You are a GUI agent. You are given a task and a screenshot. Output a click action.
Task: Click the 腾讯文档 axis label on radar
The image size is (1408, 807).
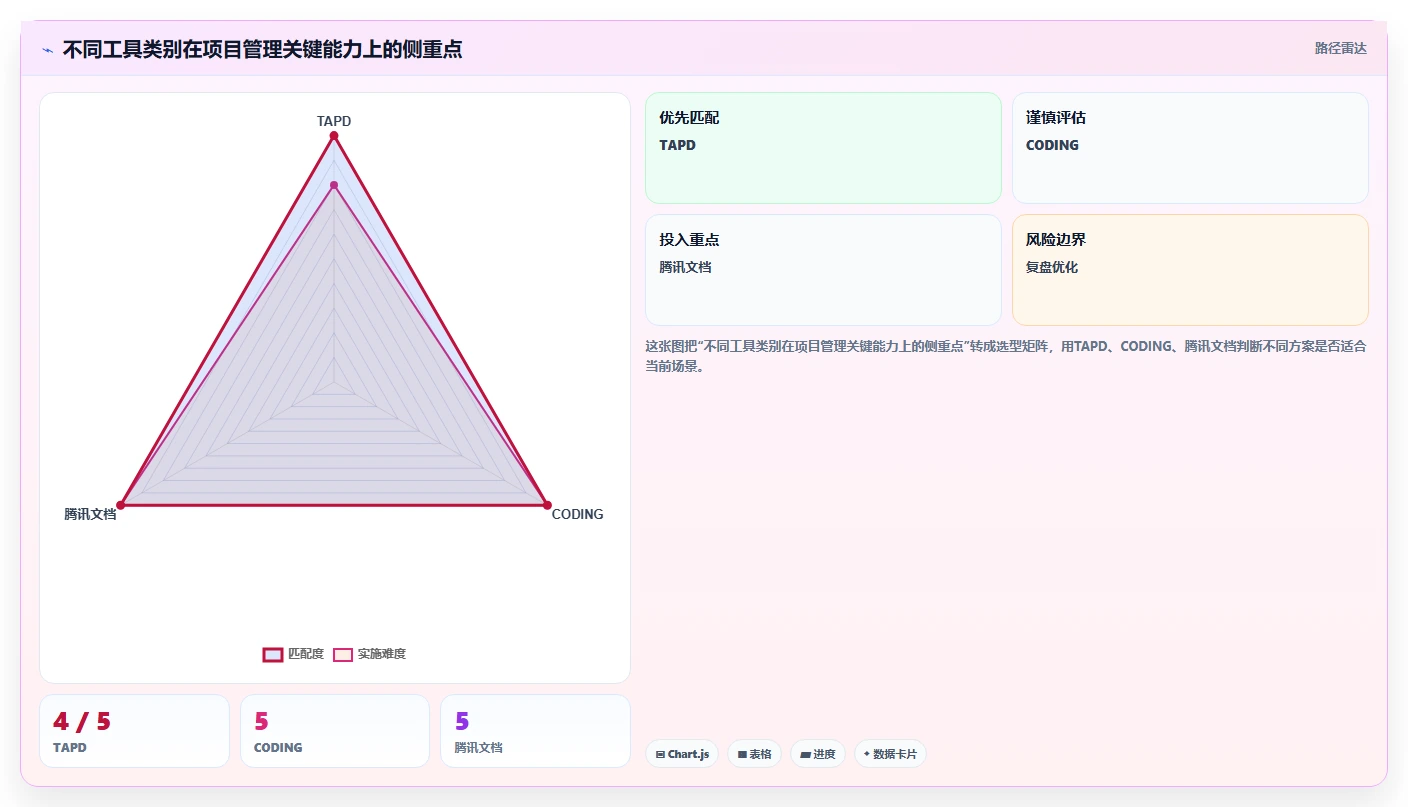[90, 514]
